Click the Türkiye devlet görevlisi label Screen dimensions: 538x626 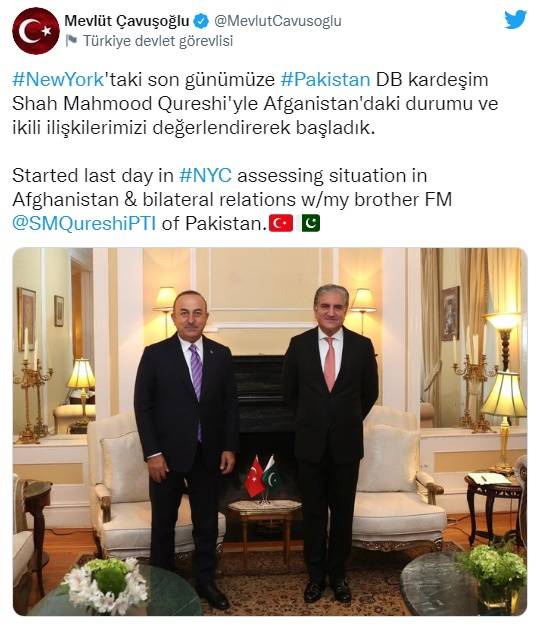[x=158, y=41]
